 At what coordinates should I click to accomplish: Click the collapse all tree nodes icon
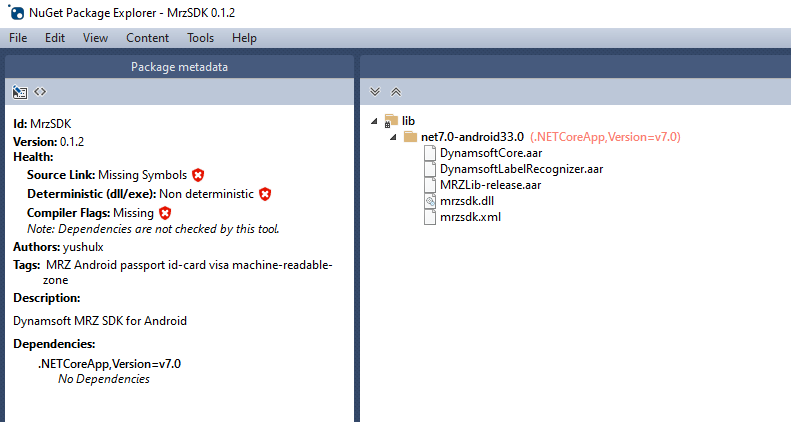395,92
